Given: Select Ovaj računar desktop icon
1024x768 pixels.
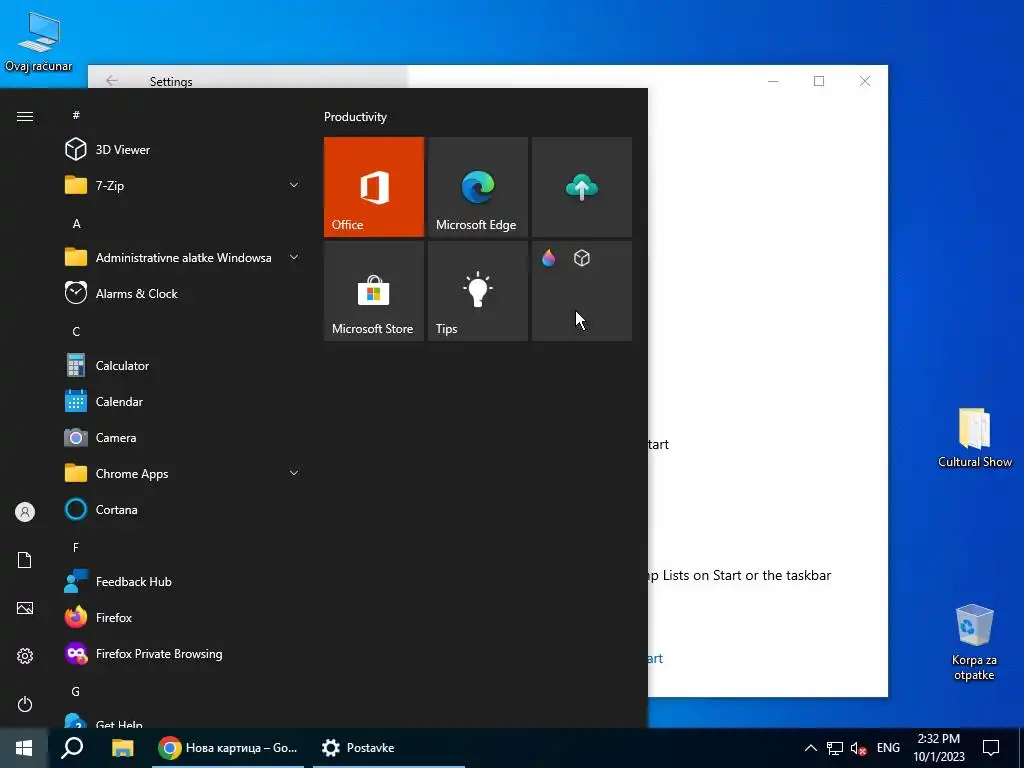Looking at the screenshot, I should [39, 41].
